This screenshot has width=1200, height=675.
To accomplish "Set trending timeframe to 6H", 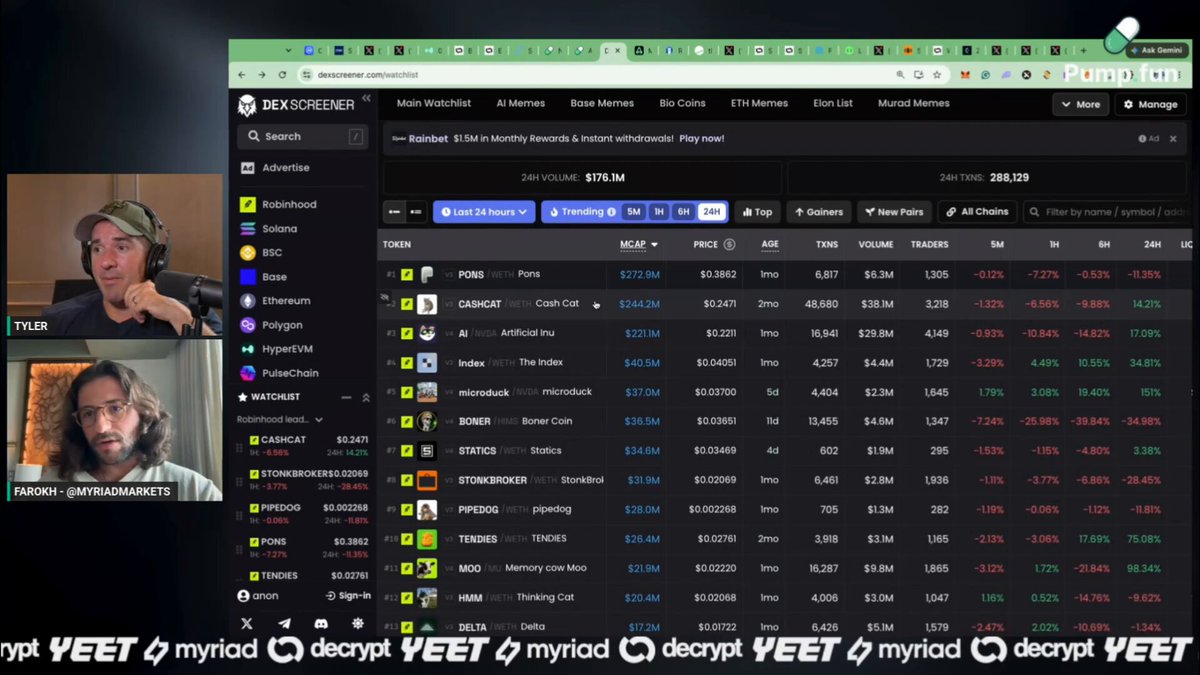I will tap(684, 212).
